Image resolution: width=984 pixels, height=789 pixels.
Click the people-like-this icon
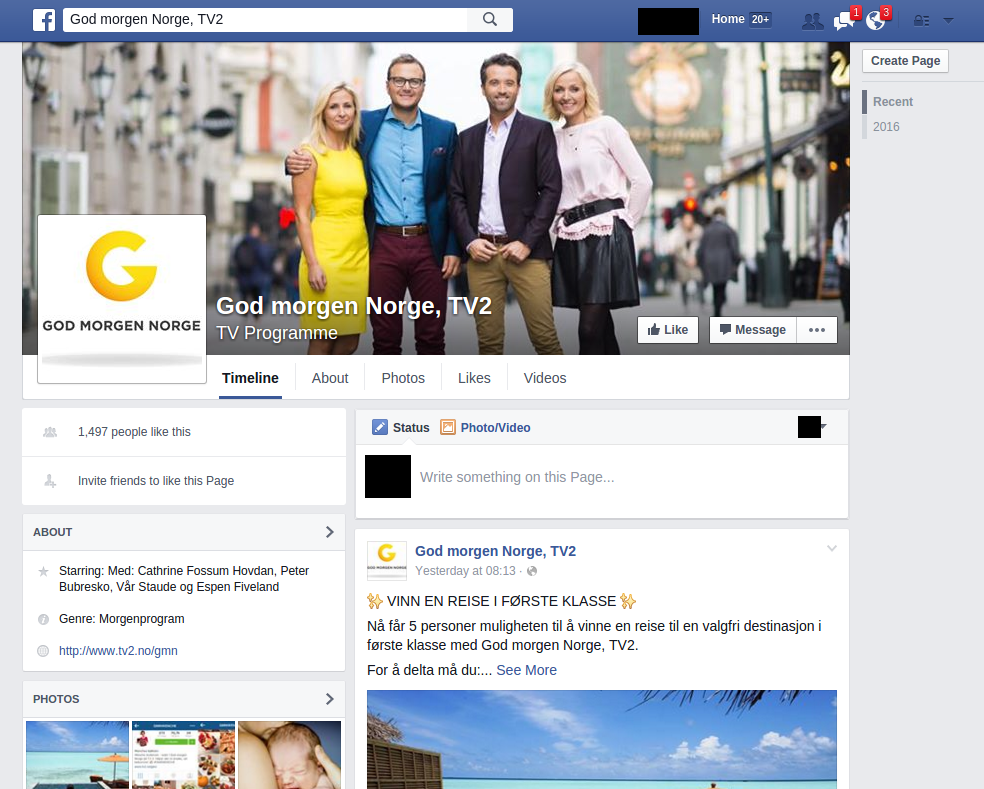pos(50,432)
